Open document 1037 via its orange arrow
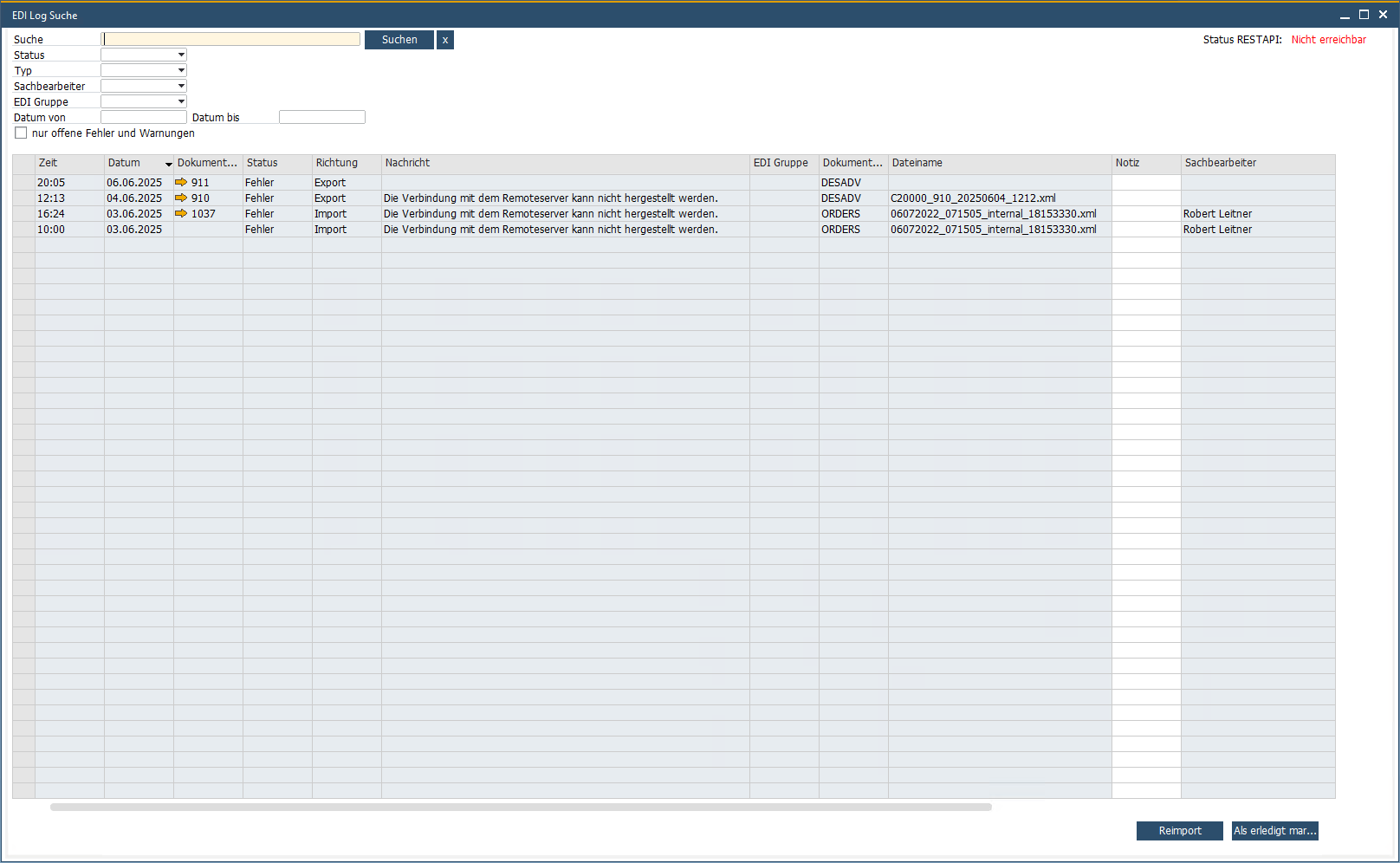Image resolution: width=1400 pixels, height=863 pixels. coord(181,214)
